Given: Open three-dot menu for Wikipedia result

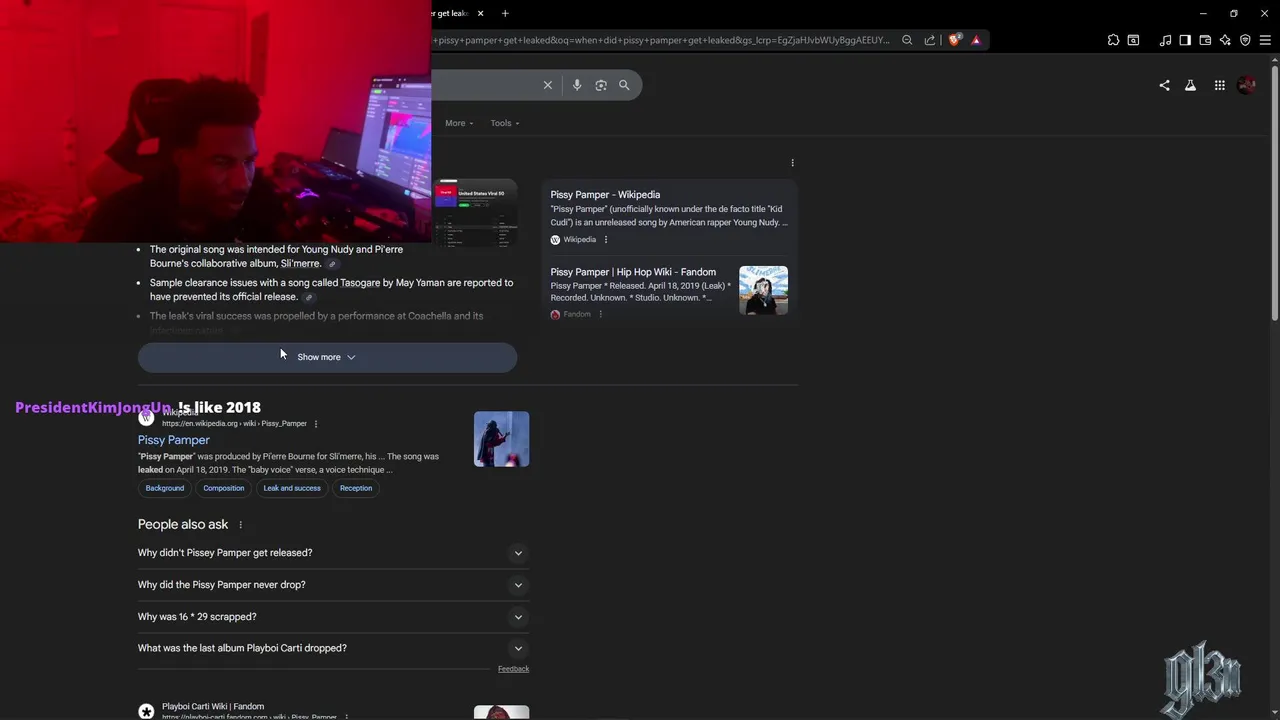Looking at the screenshot, I should tap(316, 424).
